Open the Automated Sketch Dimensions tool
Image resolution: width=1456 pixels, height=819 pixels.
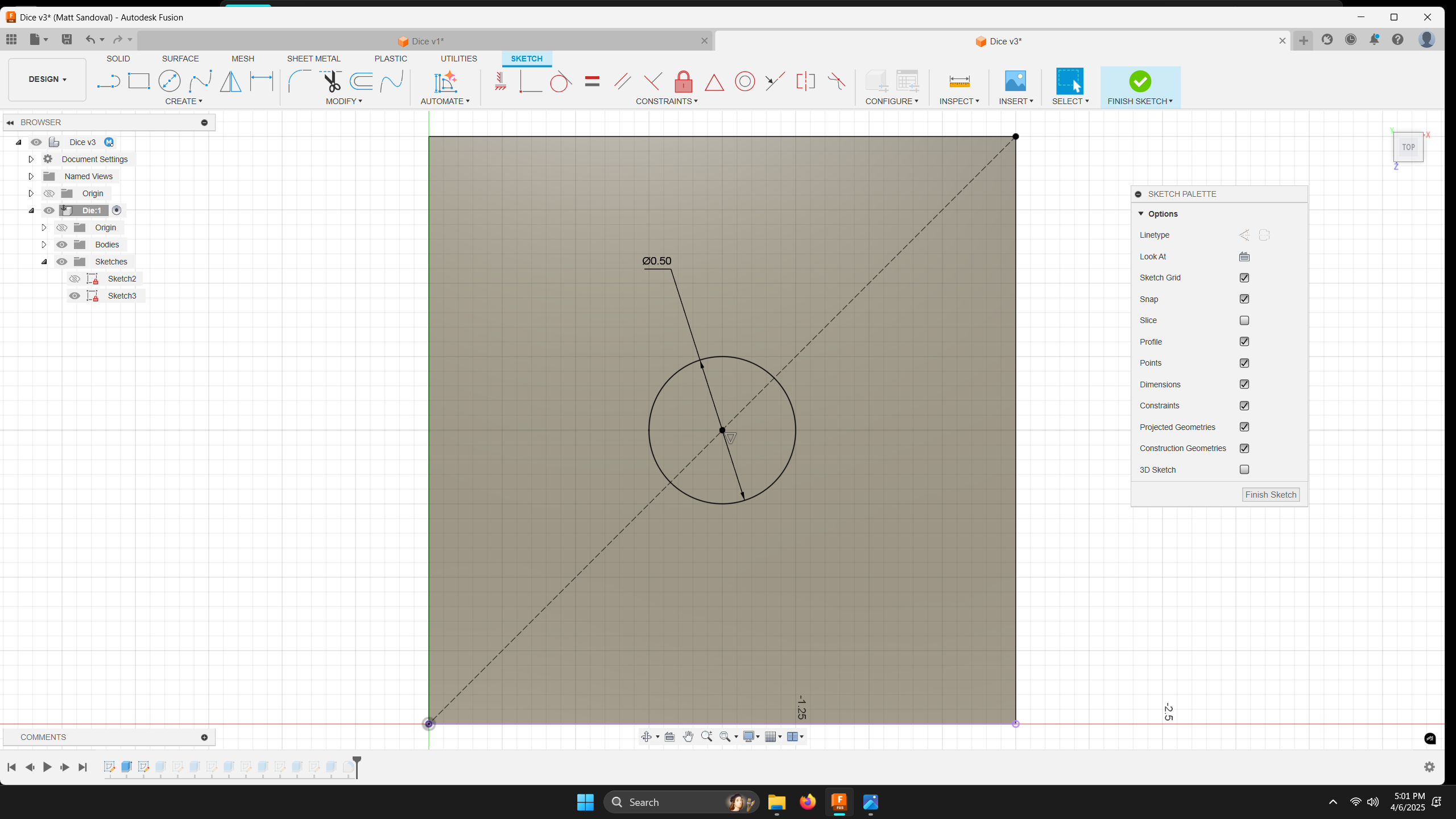(x=445, y=81)
